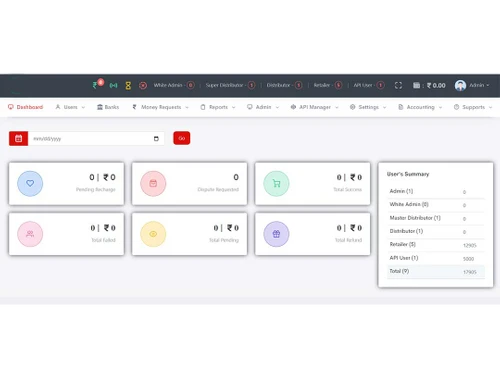Click the Total Refund card label
This screenshot has height=375, width=500.
348,240
